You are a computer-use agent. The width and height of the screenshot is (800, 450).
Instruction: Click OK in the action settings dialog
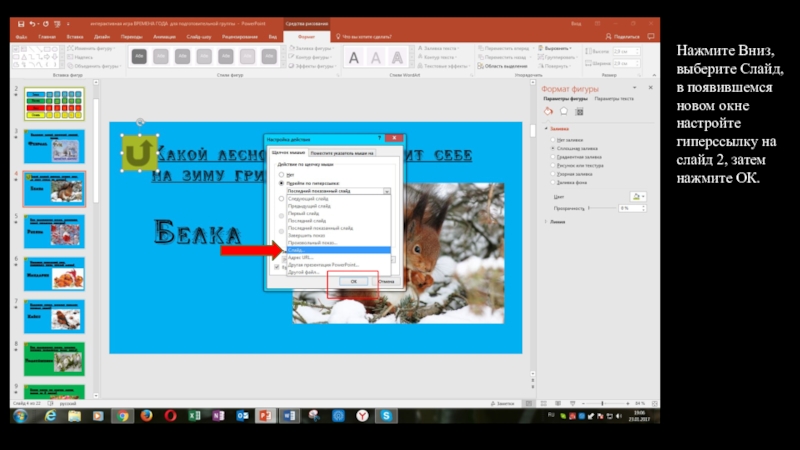tap(353, 282)
